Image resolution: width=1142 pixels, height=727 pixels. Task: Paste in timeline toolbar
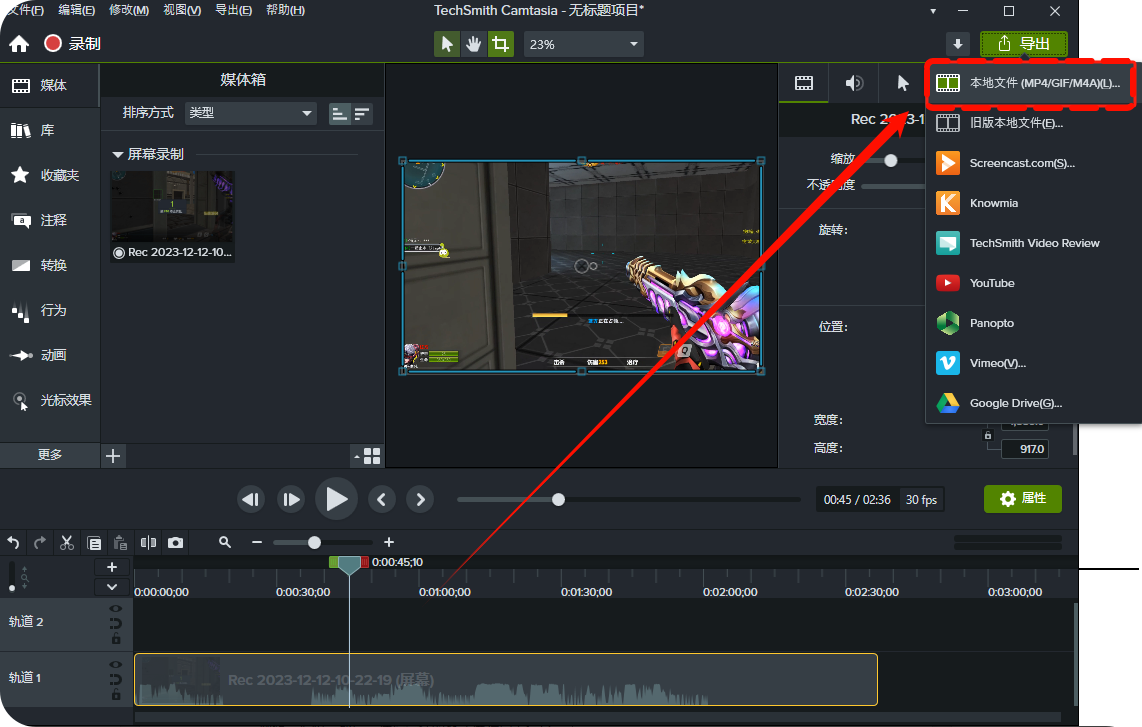click(x=120, y=543)
